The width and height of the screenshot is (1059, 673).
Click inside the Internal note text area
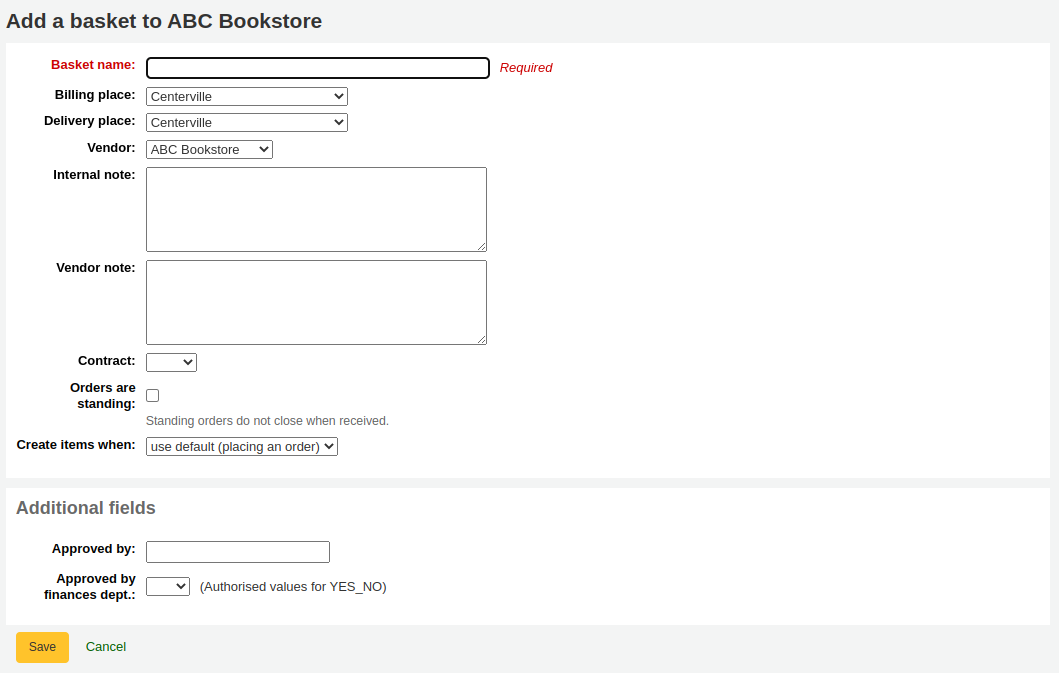pos(315,208)
